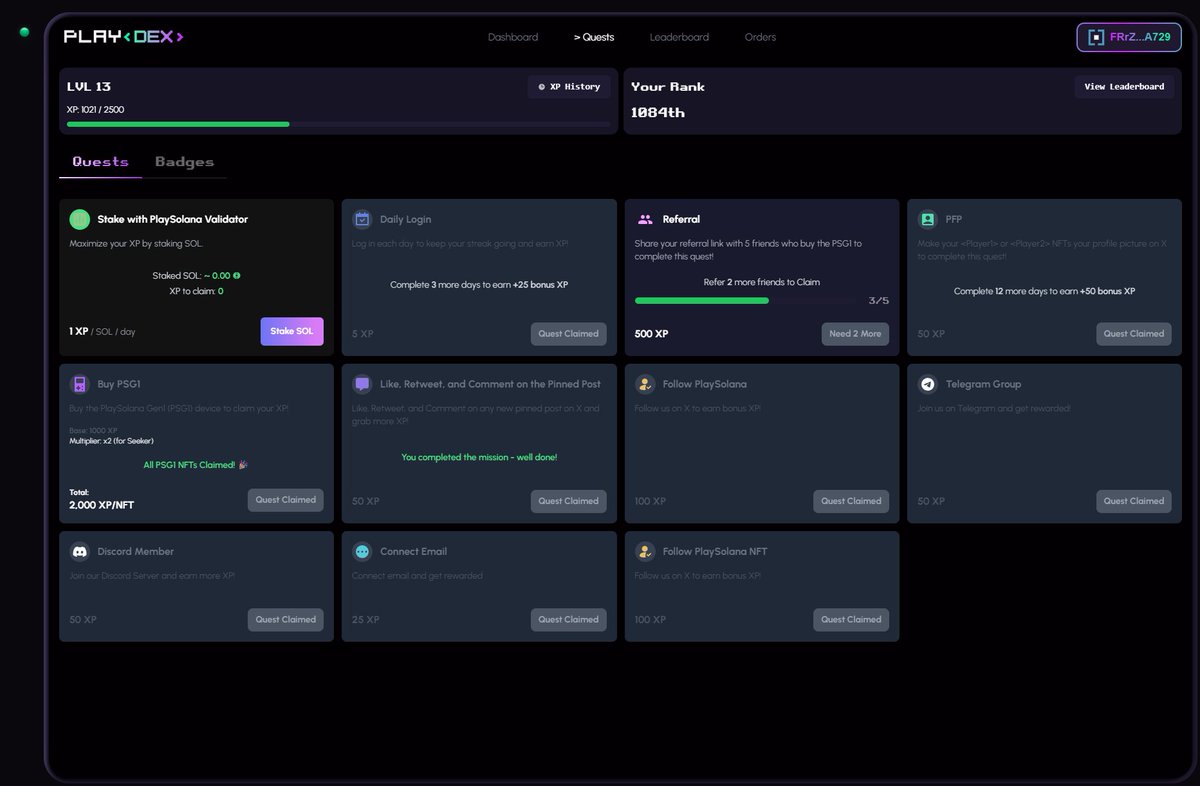Click the PFP profile icon
Viewport: 1200px width, 786px height.
(927, 218)
